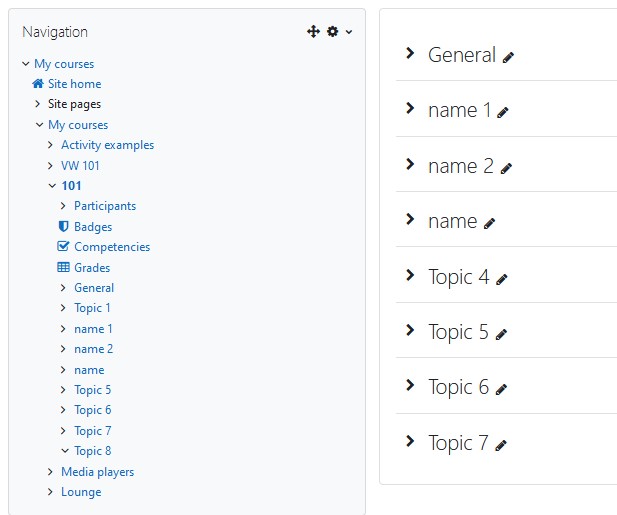Click the Grades table icon

coord(63,267)
